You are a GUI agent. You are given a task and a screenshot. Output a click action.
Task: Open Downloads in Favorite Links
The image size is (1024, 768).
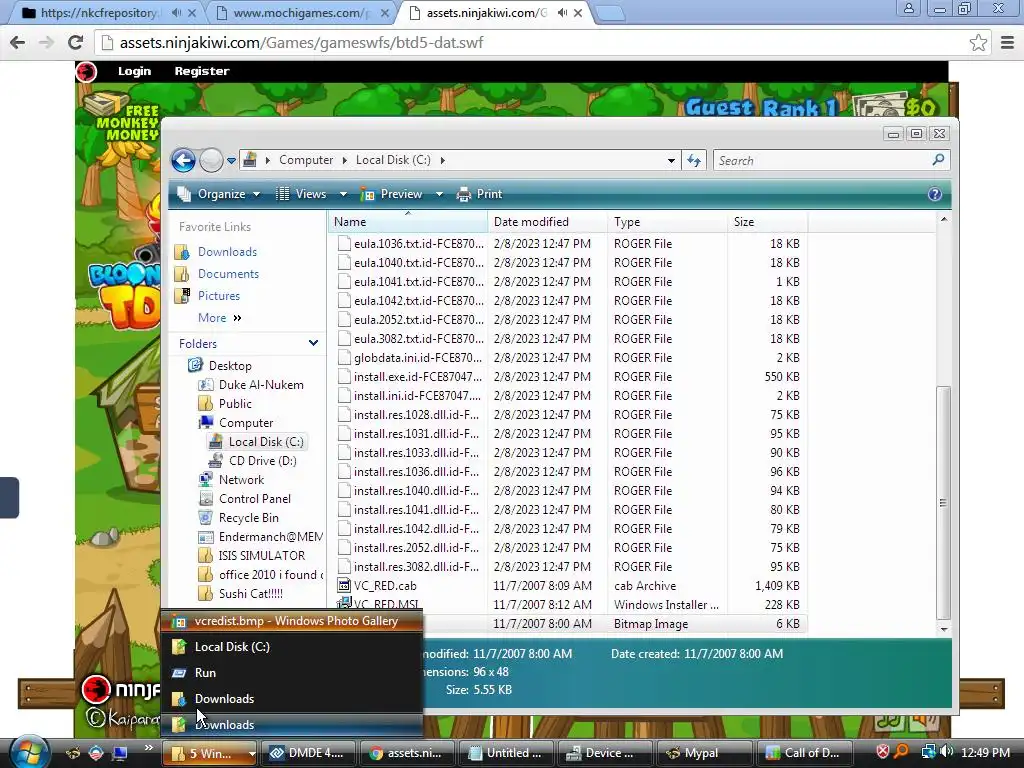point(227,251)
